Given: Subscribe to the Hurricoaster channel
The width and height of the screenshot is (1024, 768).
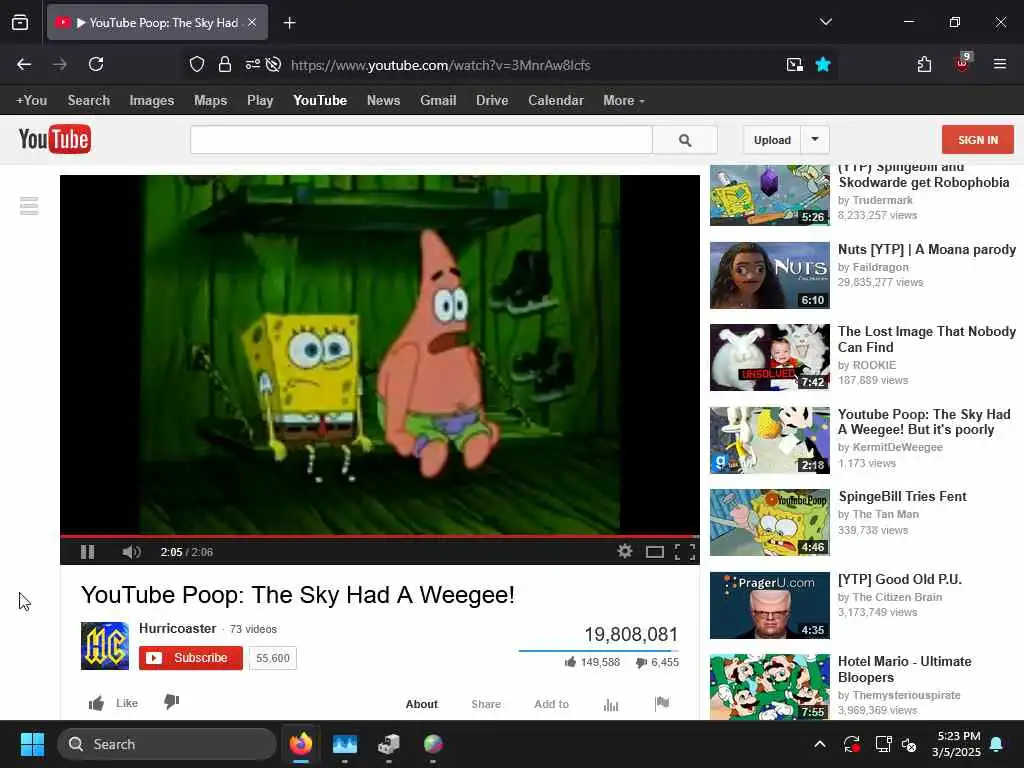Looking at the screenshot, I should pos(191,658).
